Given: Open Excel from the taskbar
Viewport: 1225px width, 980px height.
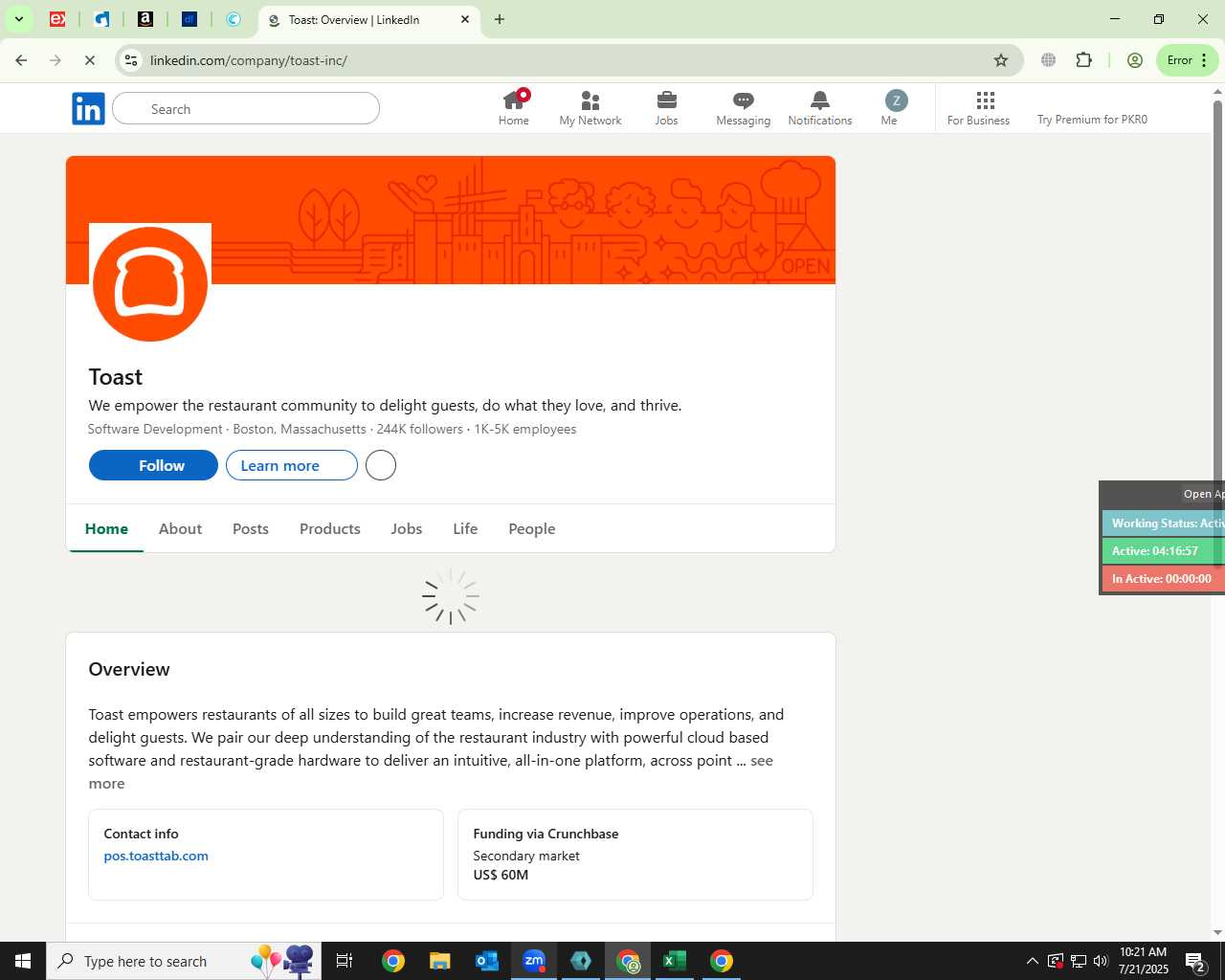Looking at the screenshot, I should (675, 961).
